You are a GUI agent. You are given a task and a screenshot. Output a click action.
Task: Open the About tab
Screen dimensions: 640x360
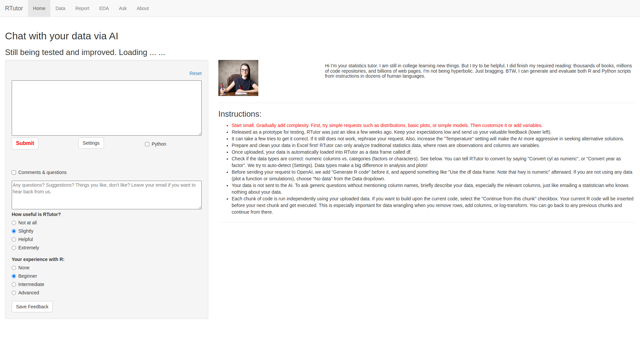tap(143, 8)
